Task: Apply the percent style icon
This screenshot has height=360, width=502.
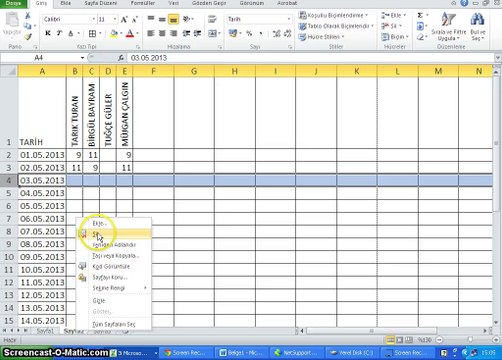Action: 249,33
